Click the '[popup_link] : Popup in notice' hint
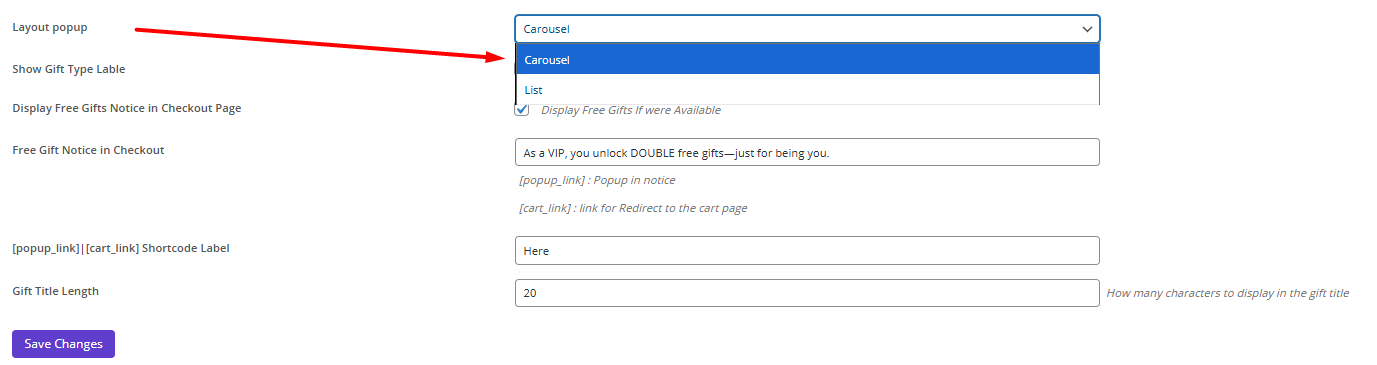 (597, 180)
